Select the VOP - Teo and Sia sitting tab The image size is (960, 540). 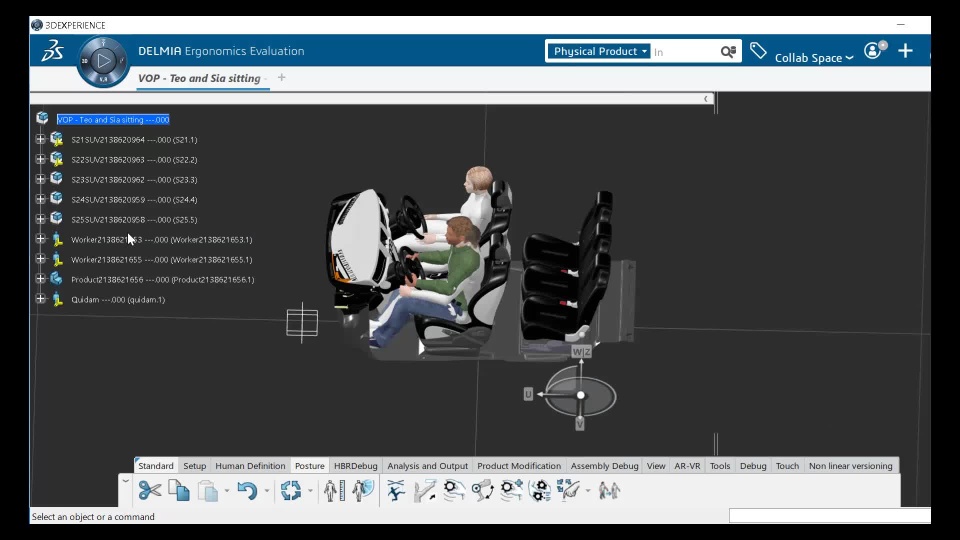click(200, 78)
